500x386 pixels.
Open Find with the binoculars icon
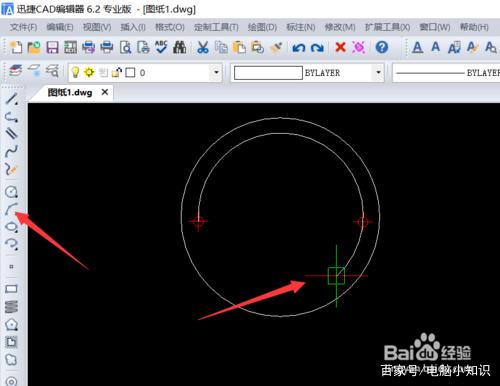pyautogui.click(x=180, y=47)
